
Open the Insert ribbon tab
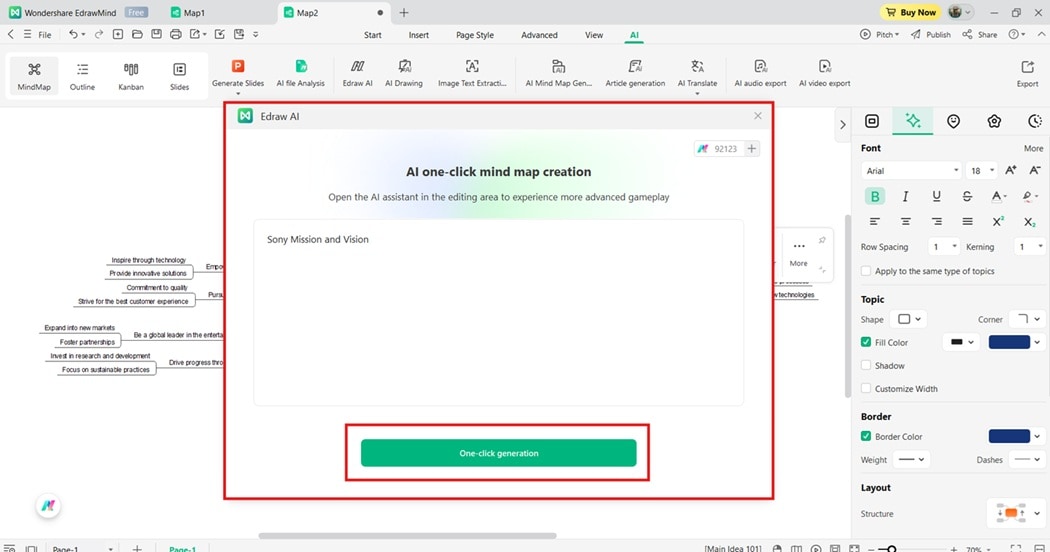pos(419,35)
